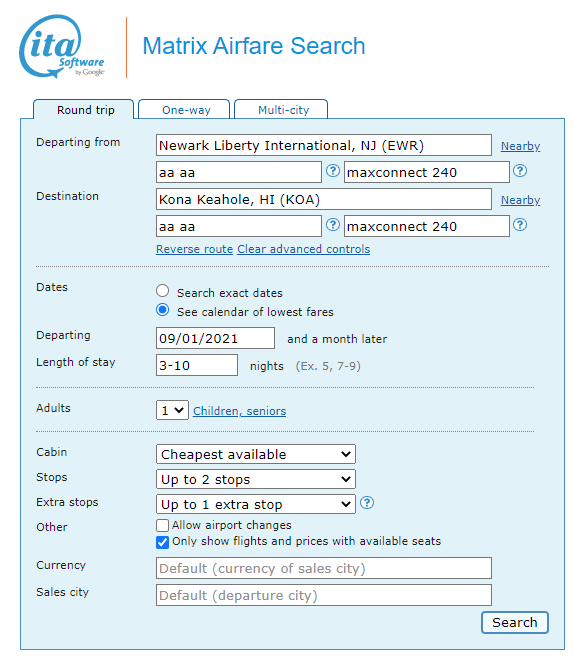Open help icon beside destination routing codes field
The height and width of the screenshot is (666, 573).
pos(333,225)
